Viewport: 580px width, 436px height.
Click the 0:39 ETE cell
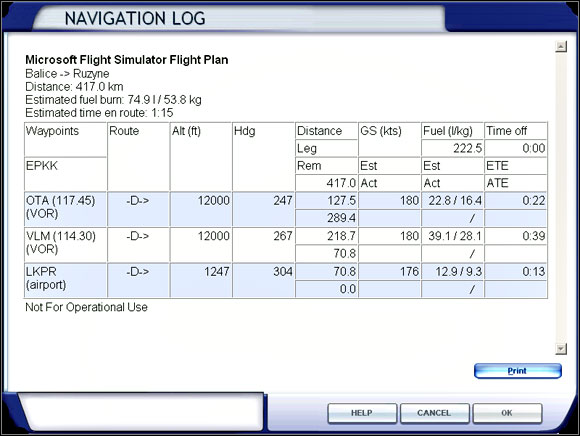pyautogui.click(x=516, y=236)
